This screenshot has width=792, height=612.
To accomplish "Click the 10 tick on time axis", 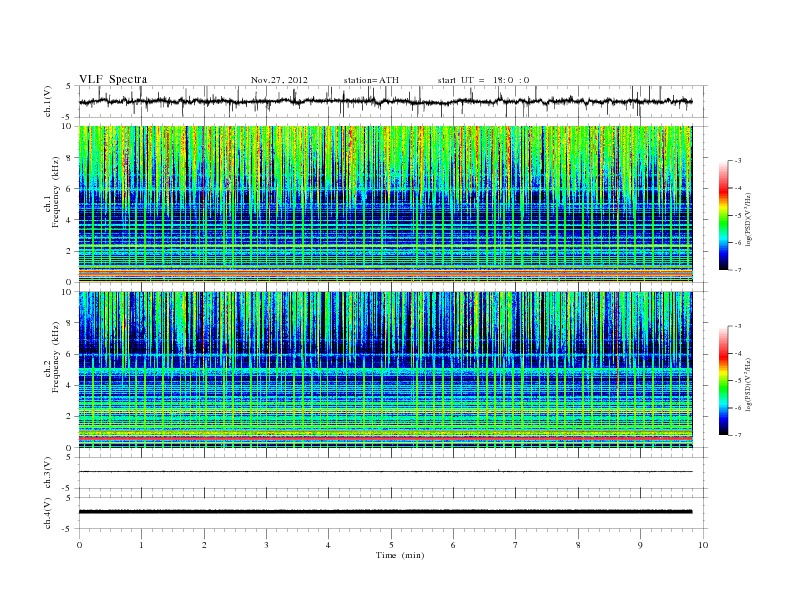I will click(703, 545).
